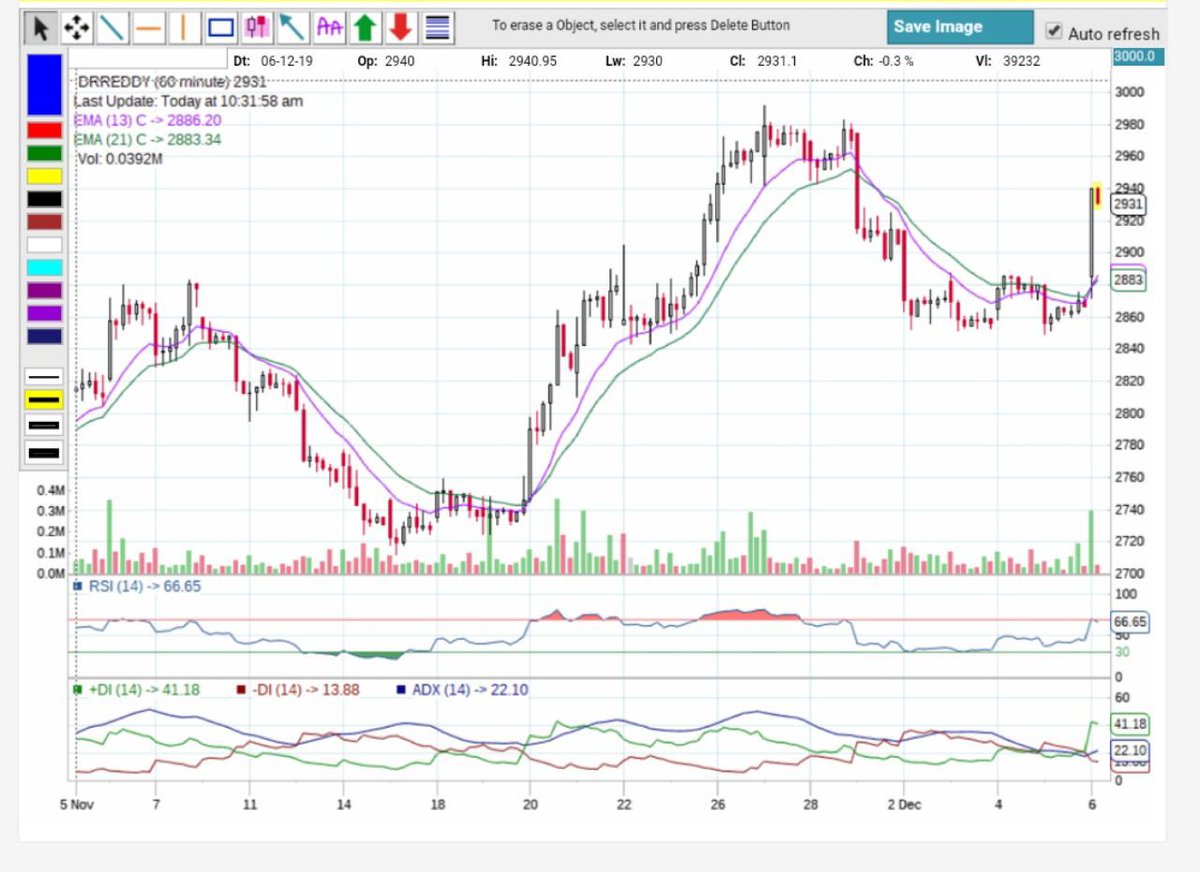Image resolution: width=1200 pixels, height=872 pixels.
Task: Pick the white color swatch
Action: click(45, 245)
